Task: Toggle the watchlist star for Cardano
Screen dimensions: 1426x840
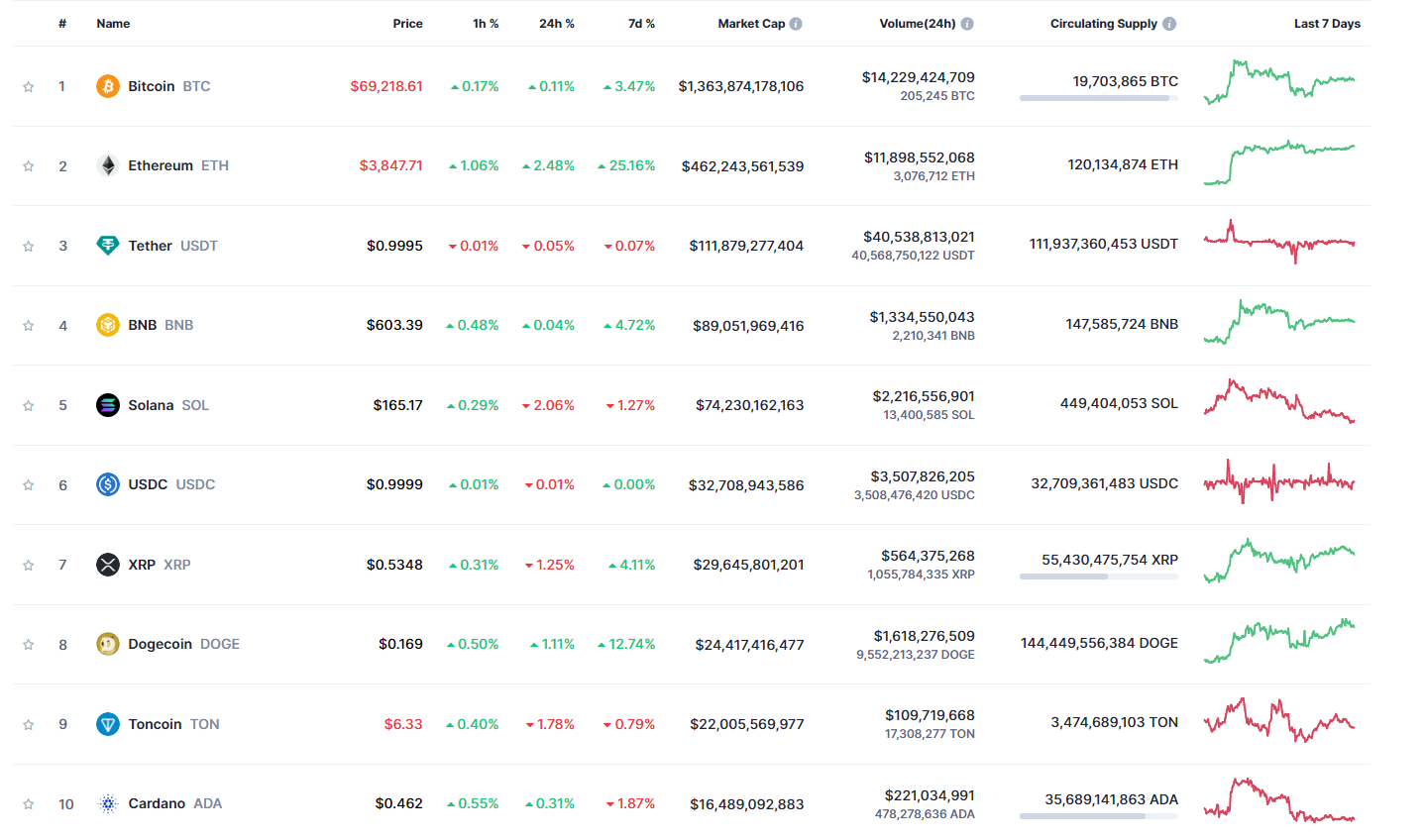Action: click(29, 804)
